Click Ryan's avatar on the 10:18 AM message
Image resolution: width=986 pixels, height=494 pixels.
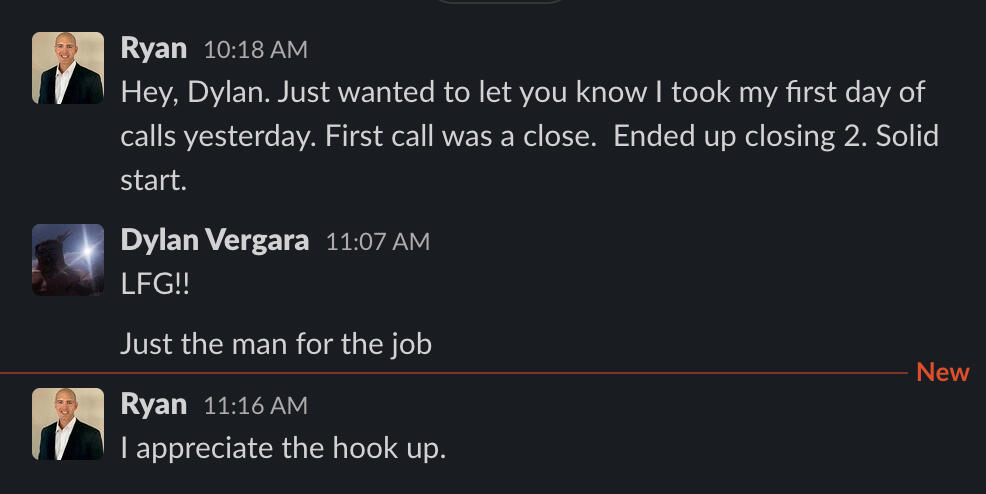pyautogui.click(x=68, y=68)
